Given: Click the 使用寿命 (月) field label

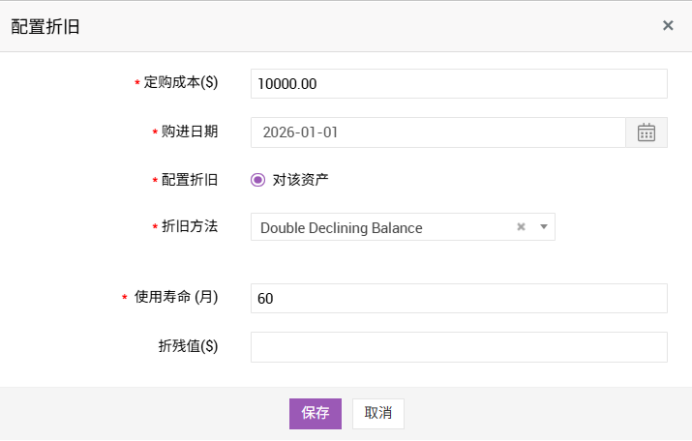Looking at the screenshot, I should coord(176,298).
